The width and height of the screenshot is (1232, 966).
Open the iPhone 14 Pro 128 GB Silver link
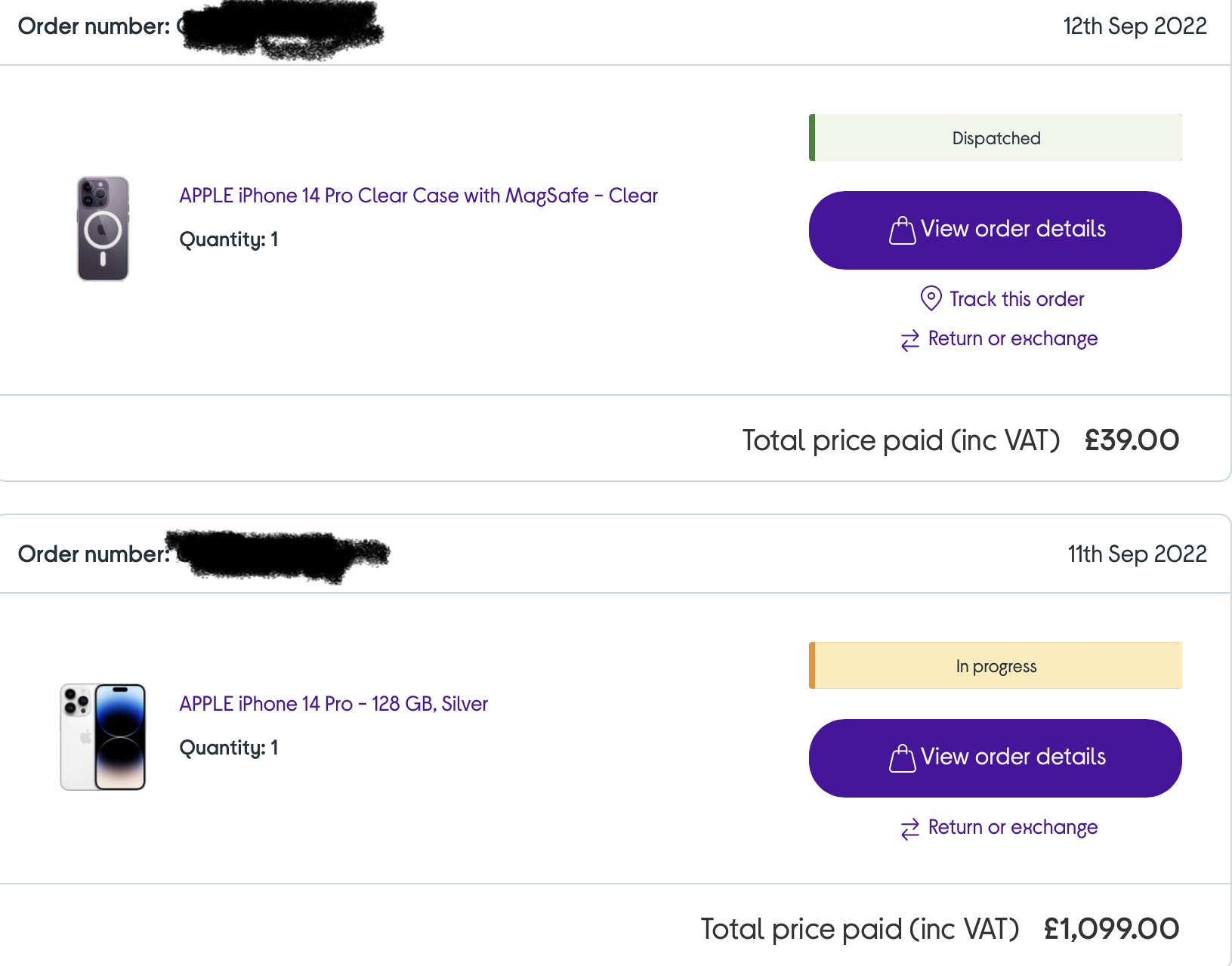333,704
